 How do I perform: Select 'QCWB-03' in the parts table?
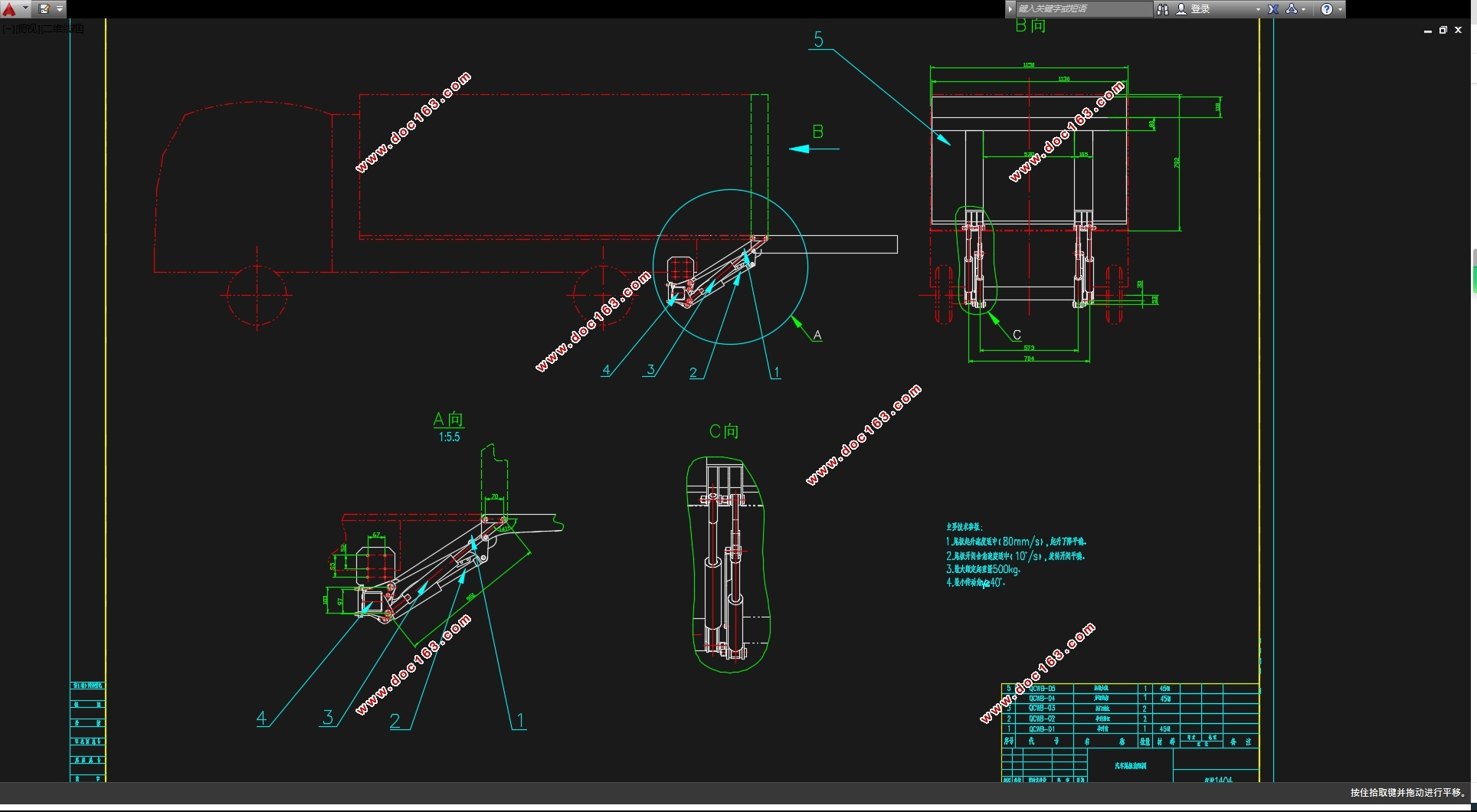1042,709
